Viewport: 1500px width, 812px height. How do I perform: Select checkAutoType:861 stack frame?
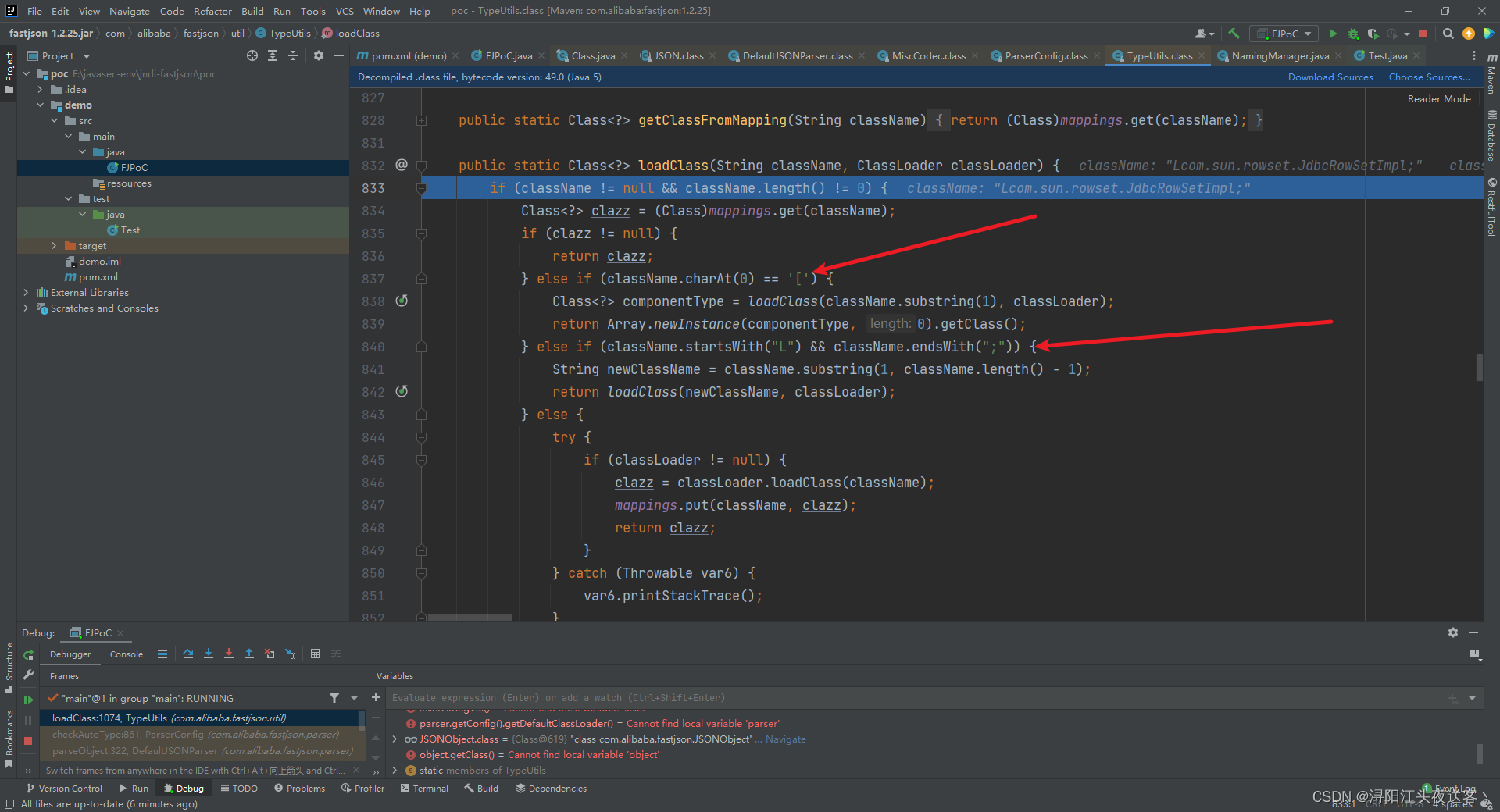pos(203,734)
